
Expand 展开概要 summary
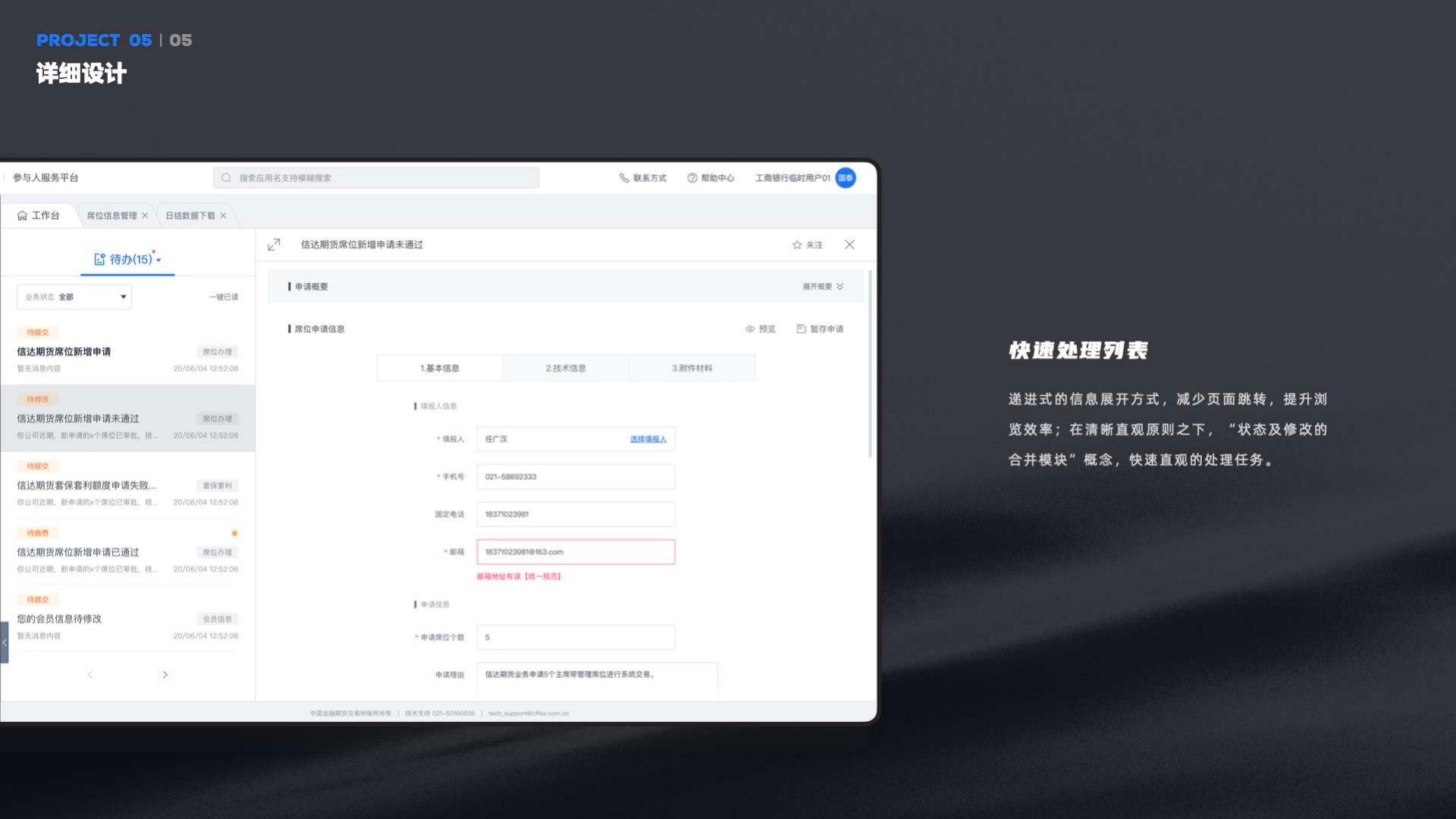tap(824, 287)
